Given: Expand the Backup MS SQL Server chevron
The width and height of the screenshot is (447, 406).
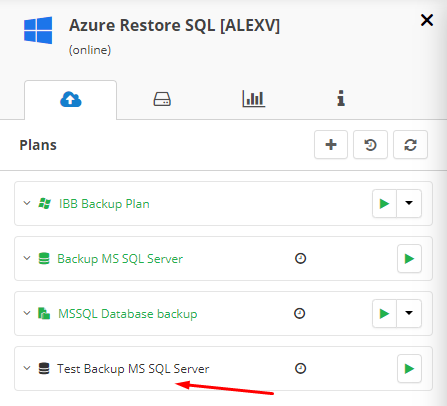Looking at the screenshot, I should [27, 258].
